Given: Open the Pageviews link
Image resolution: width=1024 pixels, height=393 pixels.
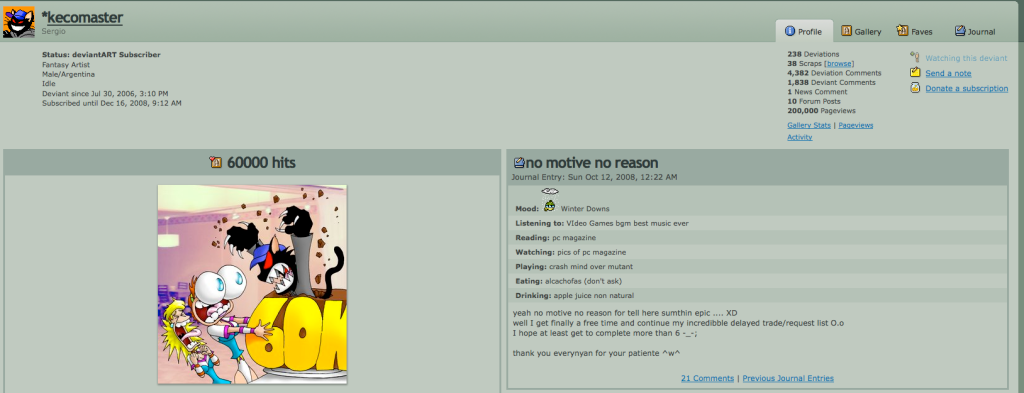Looking at the screenshot, I should point(856,125).
